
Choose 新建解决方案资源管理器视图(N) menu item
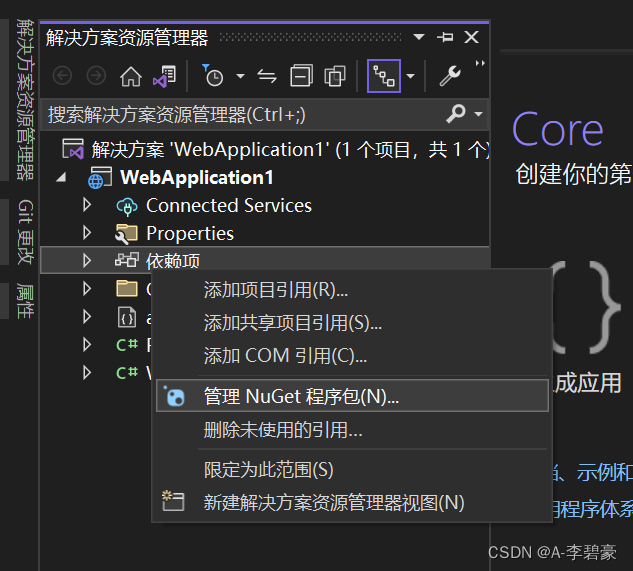[351, 503]
